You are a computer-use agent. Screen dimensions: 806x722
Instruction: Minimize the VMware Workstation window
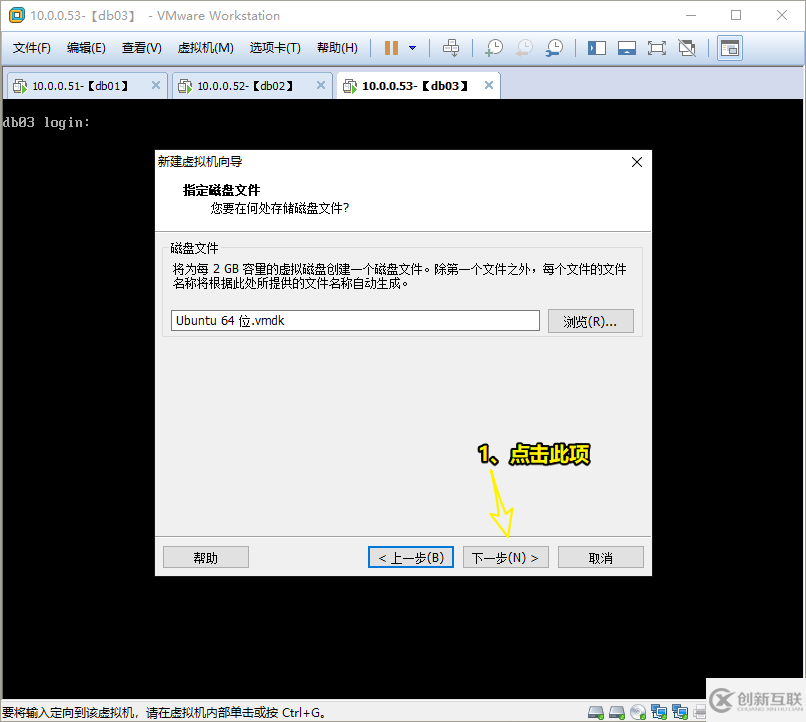(691, 15)
